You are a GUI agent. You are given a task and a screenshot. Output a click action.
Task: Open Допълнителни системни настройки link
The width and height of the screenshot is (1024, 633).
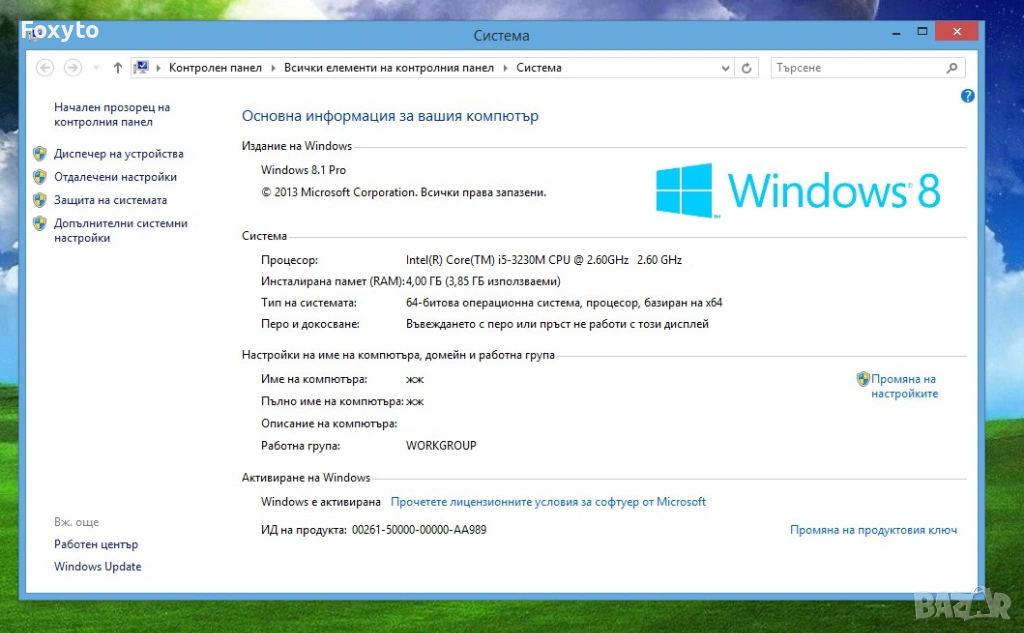[120, 231]
